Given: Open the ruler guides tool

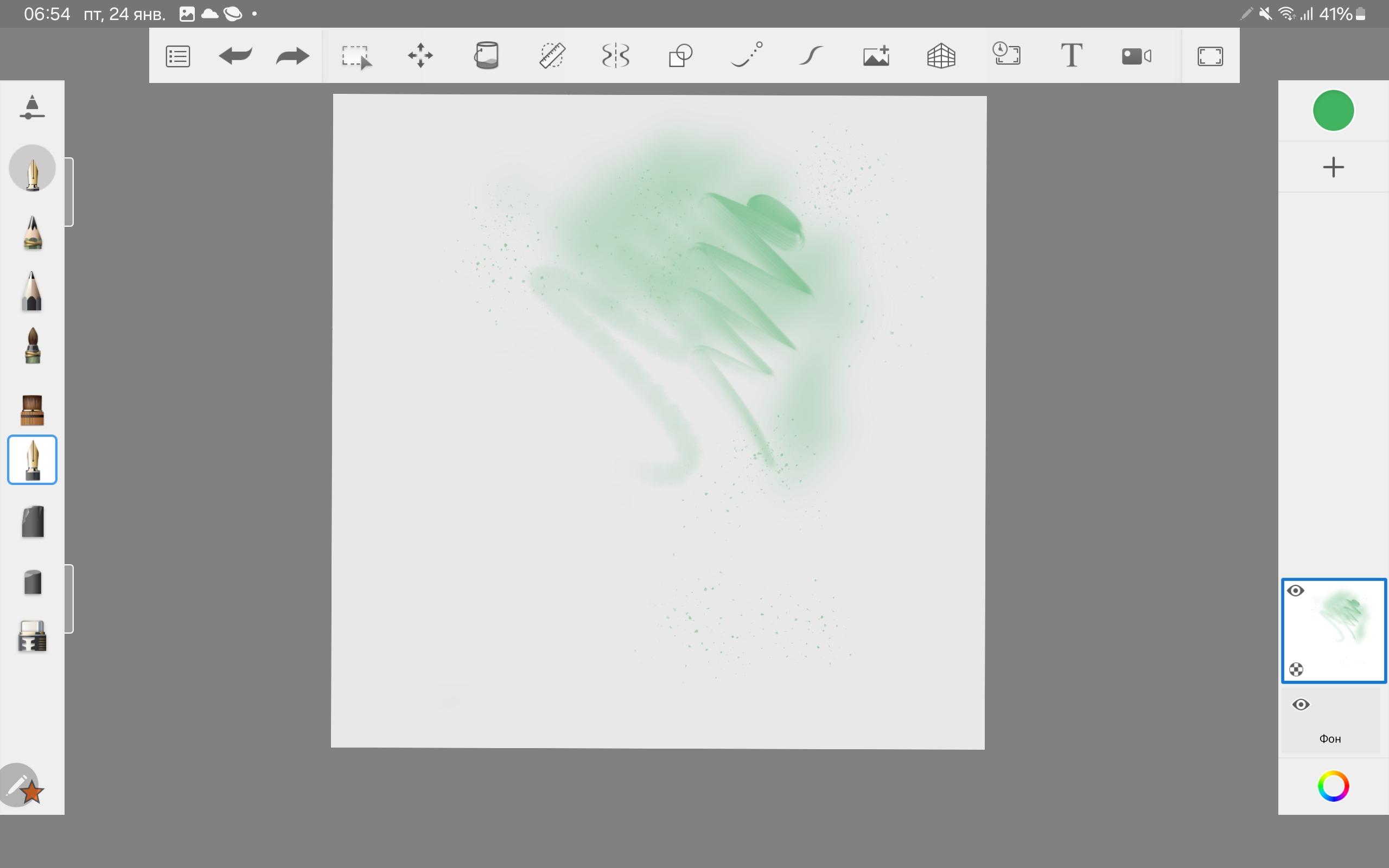Looking at the screenshot, I should pyautogui.click(x=552, y=56).
